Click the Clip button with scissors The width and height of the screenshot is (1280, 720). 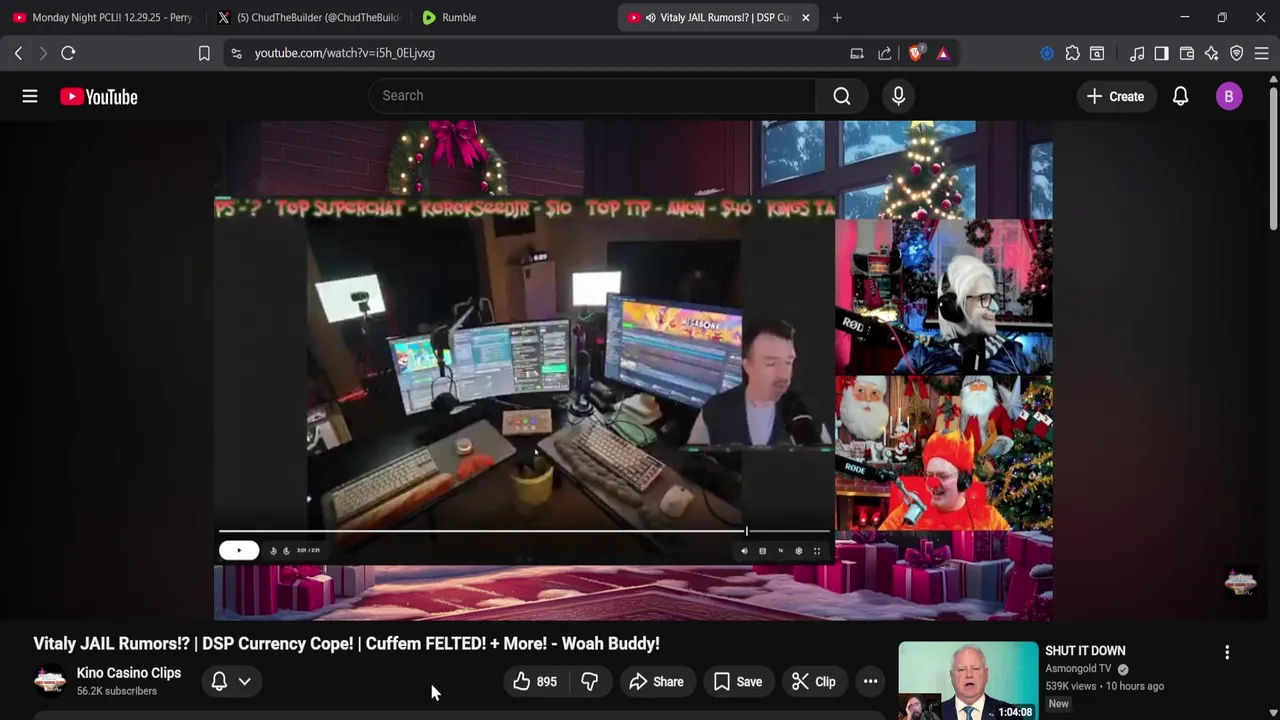click(x=814, y=682)
